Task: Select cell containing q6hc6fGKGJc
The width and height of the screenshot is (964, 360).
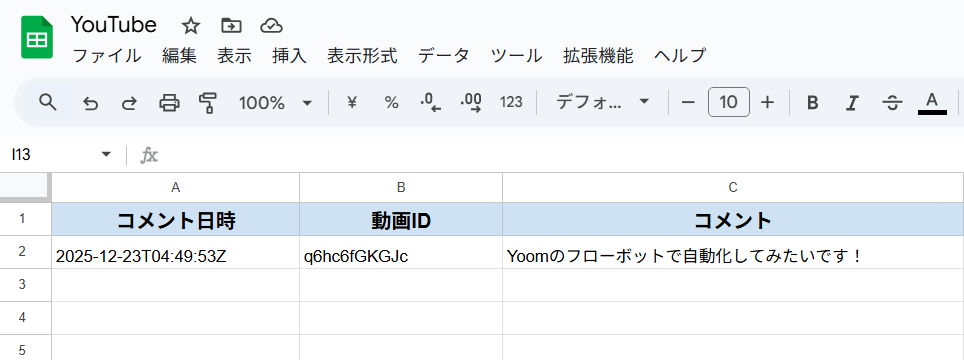Action: point(401,256)
